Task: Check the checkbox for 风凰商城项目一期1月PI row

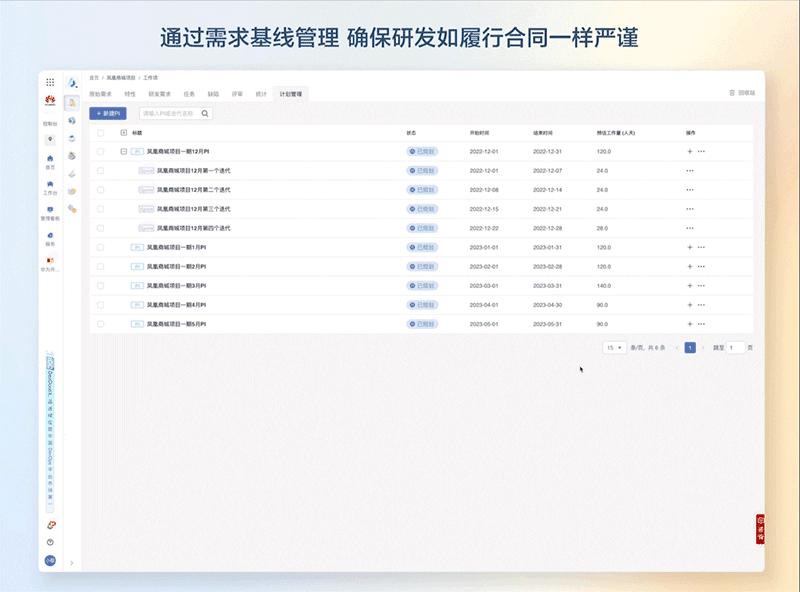Action: point(98,247)
